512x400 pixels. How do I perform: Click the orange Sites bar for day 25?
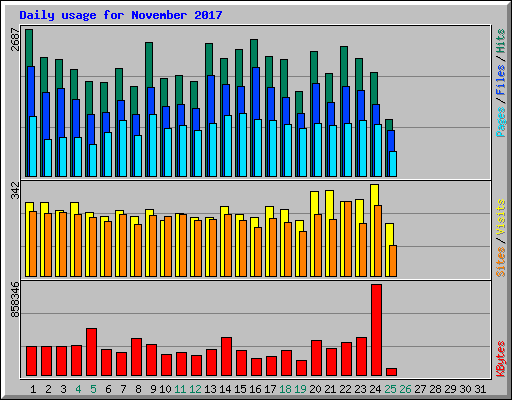click(393, 261)
